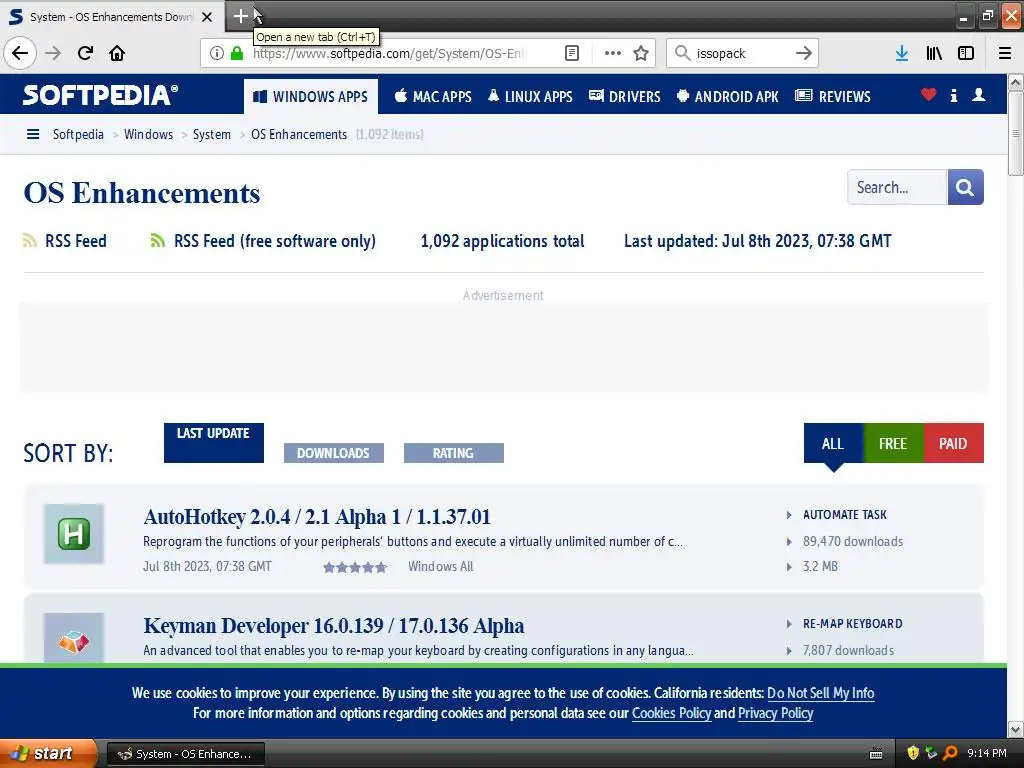
Task: Open the page actions three-dot menu
Action: click(x=613, y=53)
